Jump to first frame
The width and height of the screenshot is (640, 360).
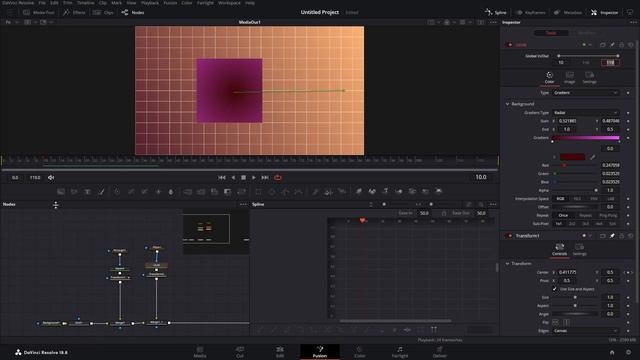(x=222, y=178)
